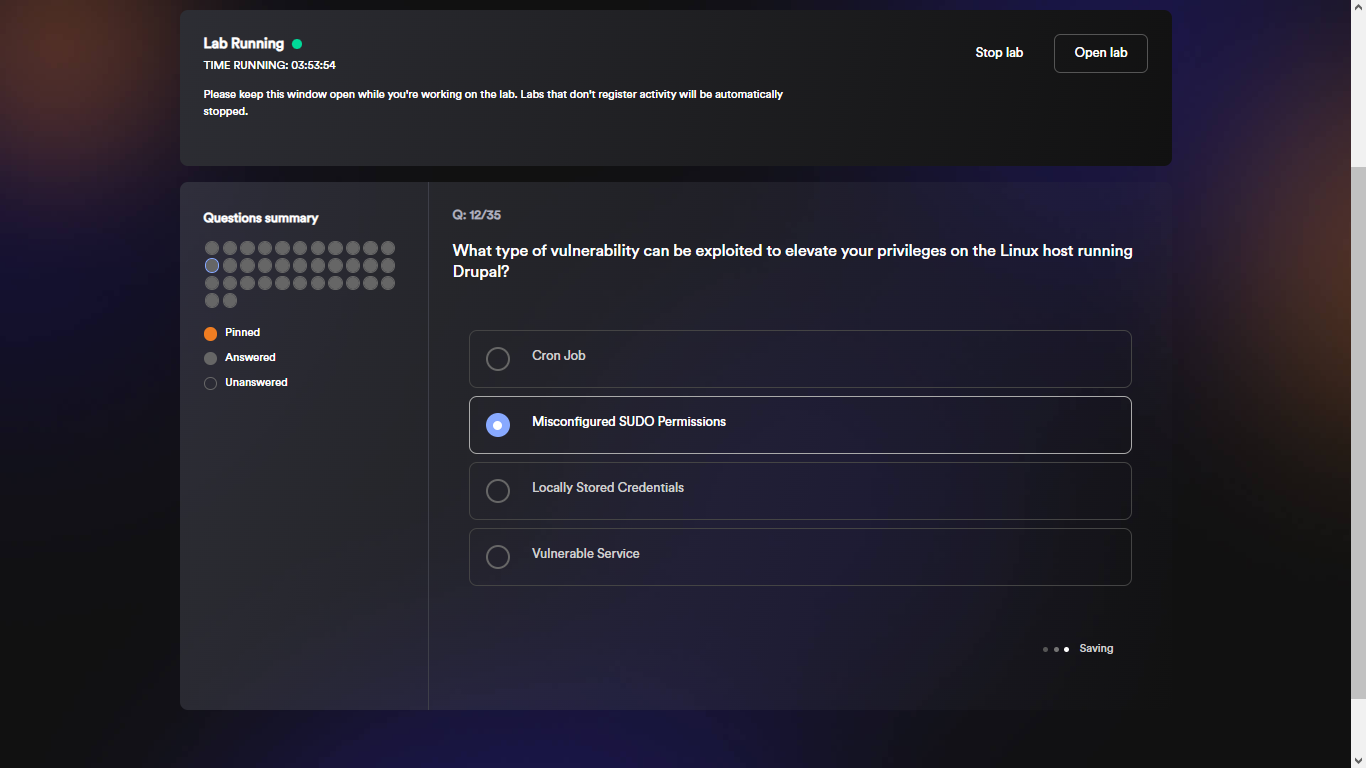Choose the Locally Stored Credentials option
Screen dimensions: 1366x768
pos(800,491)
